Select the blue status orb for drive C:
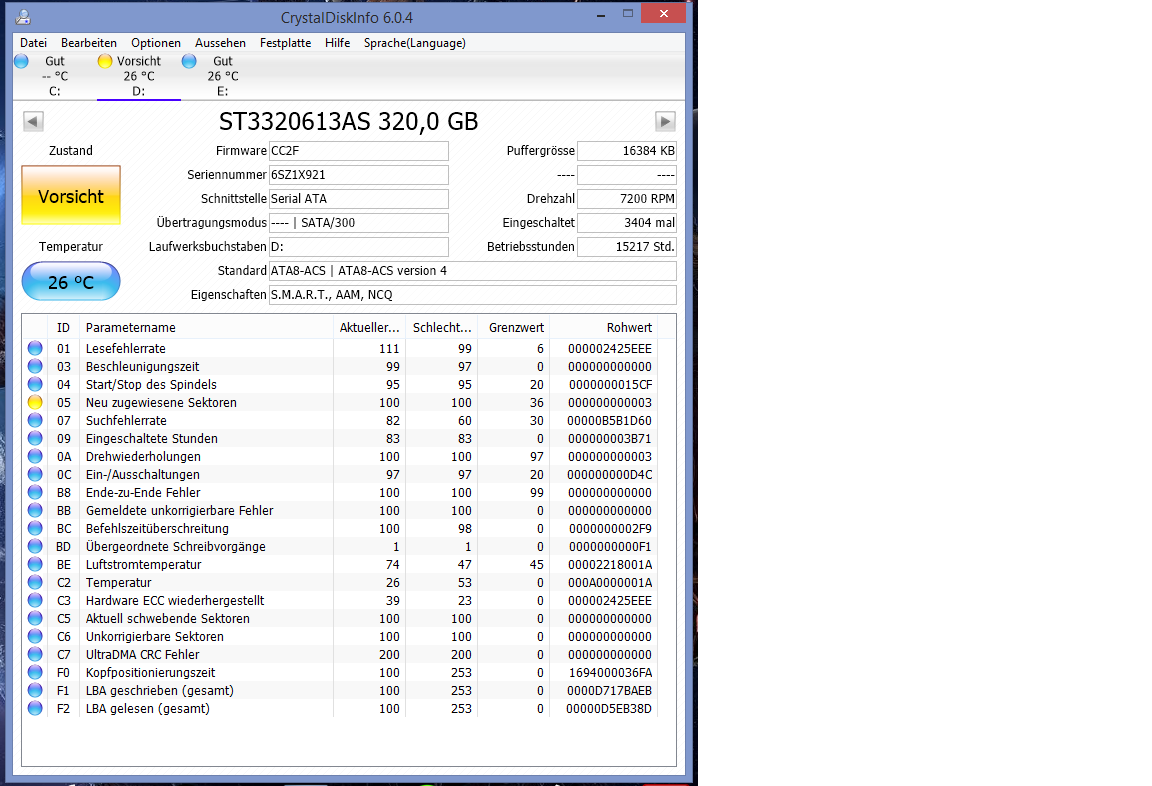This screenshot has width=1152, height=786. coord(21,61)
